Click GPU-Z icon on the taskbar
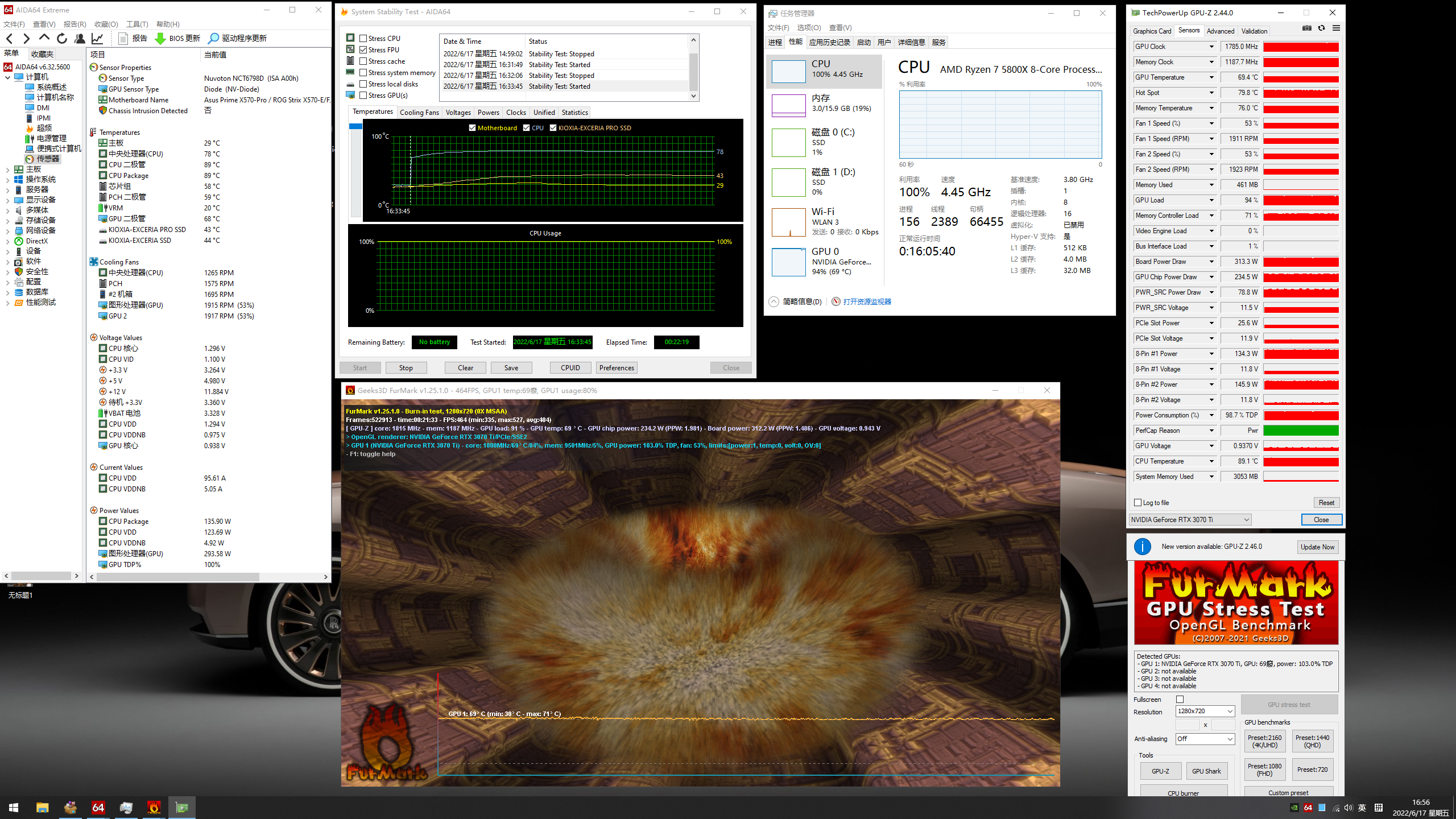 point(181,807)
